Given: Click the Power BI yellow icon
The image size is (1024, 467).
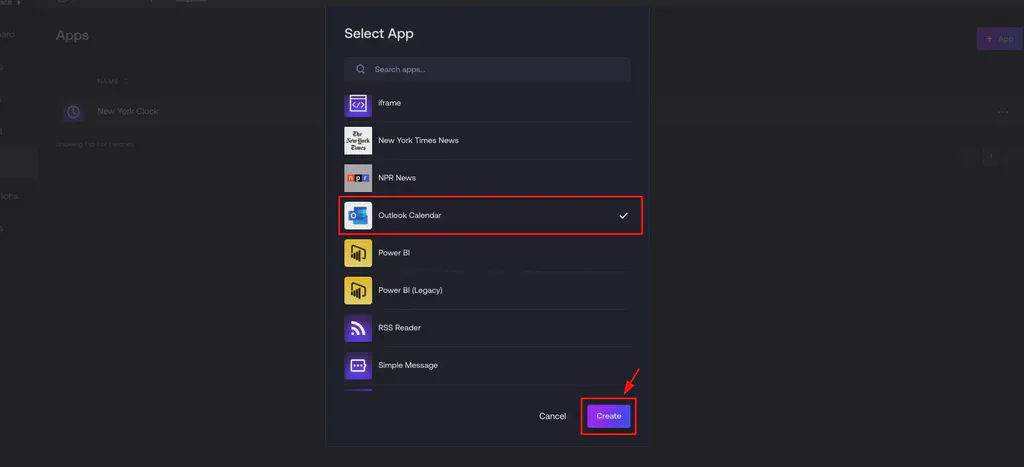Looking at the screenshot, I should tap(358, 253).
